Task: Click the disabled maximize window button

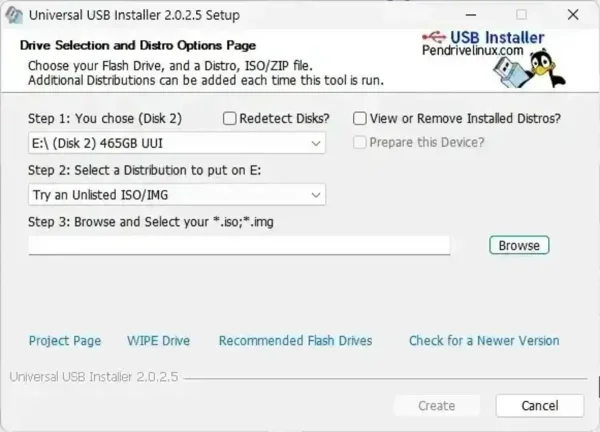Action: pos(522,15)
